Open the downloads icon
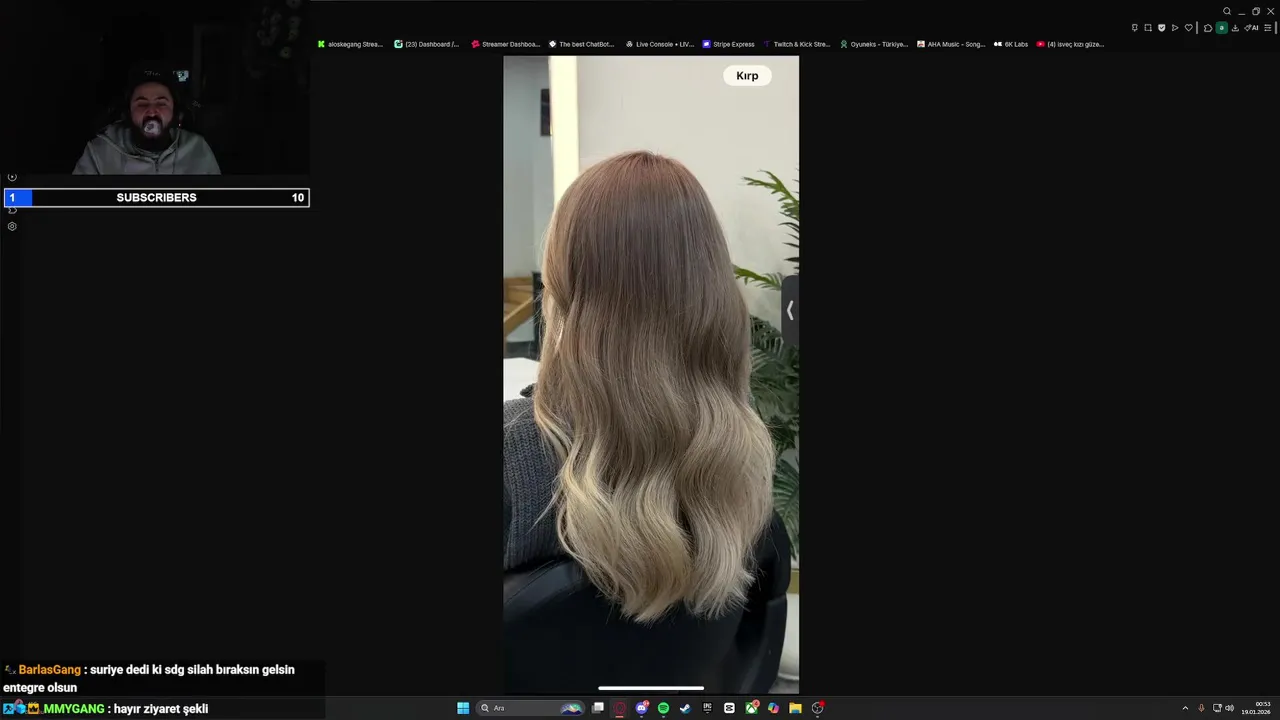Viewport: 1280px width, 720px height. coord(1235,28)
